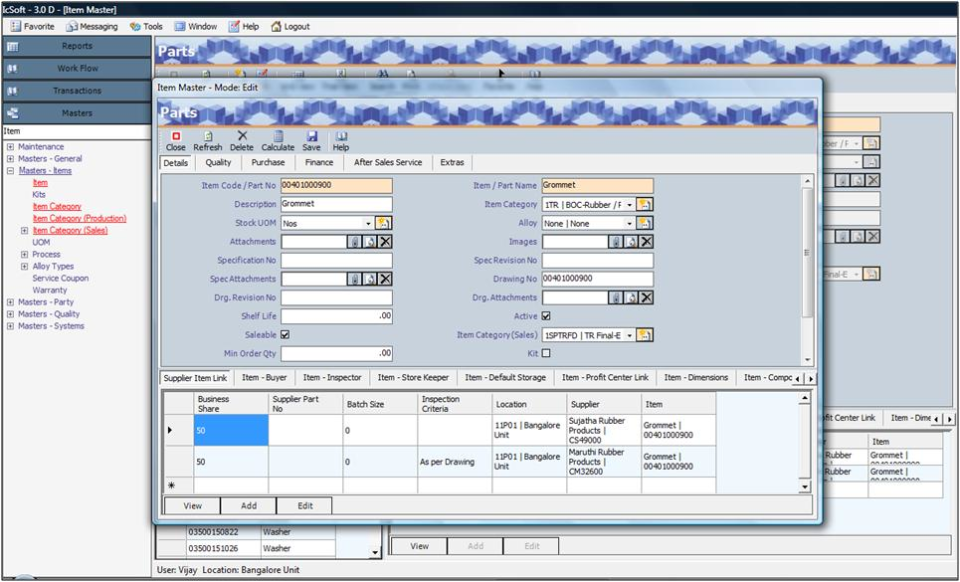Click the browse icon next to Drg. Attachments
The height and width of the screenshot is (582, 960).
pos(630,297)
